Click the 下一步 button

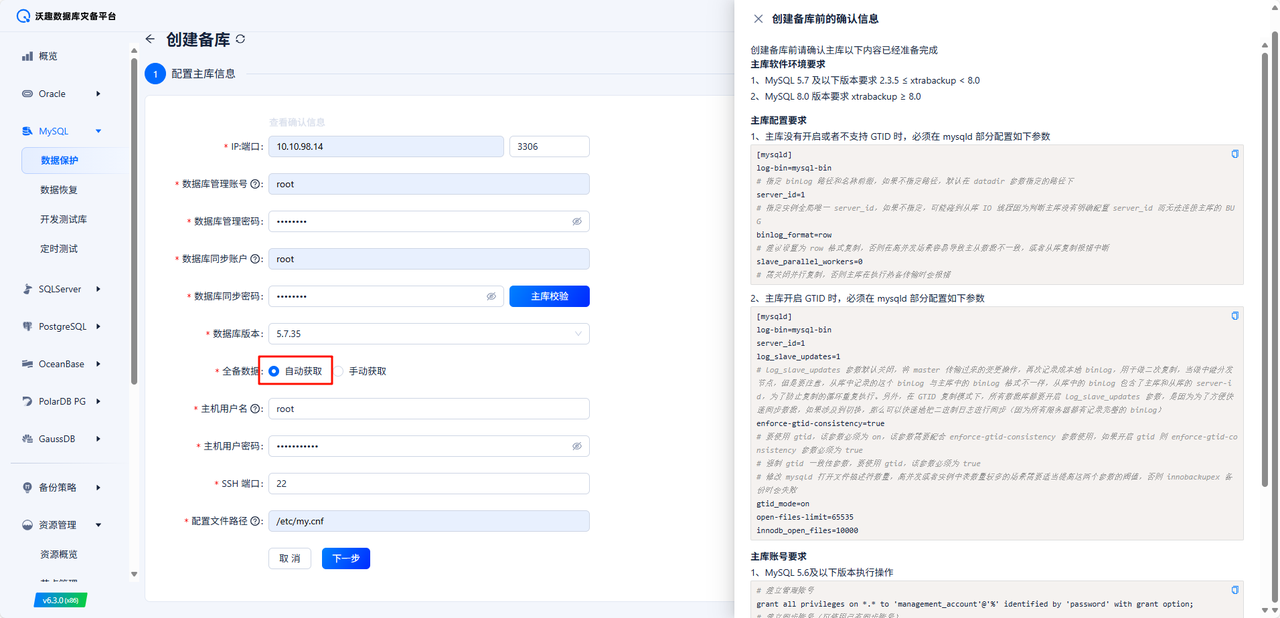(346, 558)
